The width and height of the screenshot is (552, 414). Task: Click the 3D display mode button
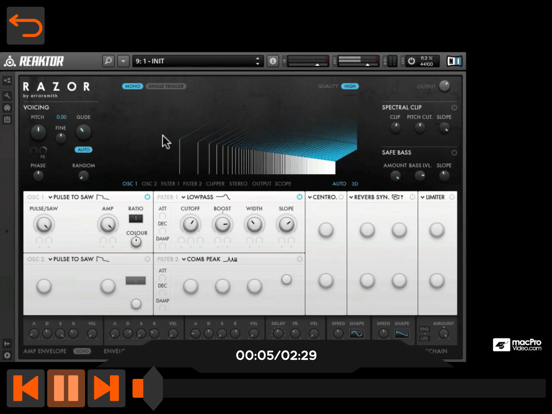point(355,184)
